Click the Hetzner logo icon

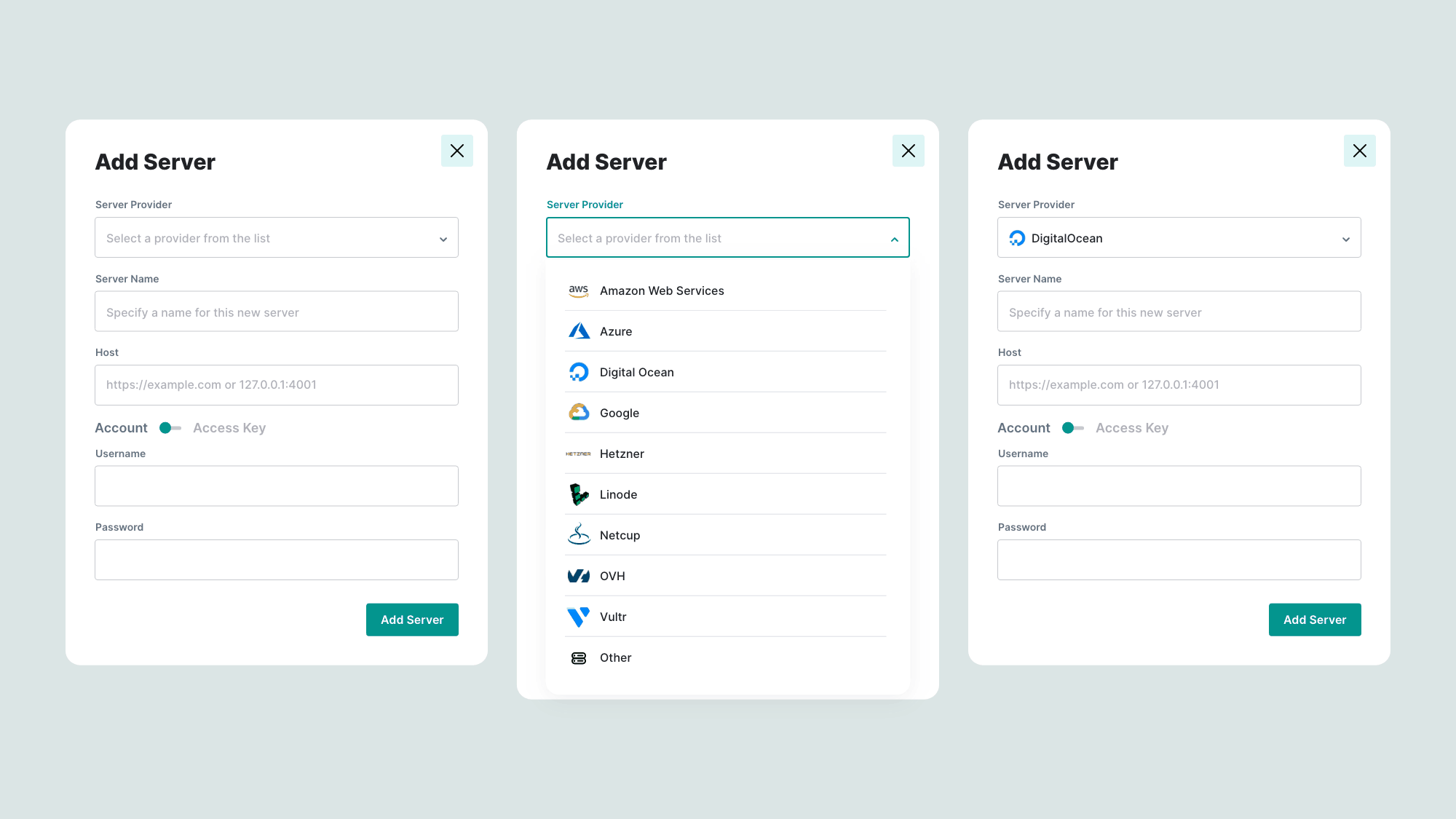pos(579,454)
